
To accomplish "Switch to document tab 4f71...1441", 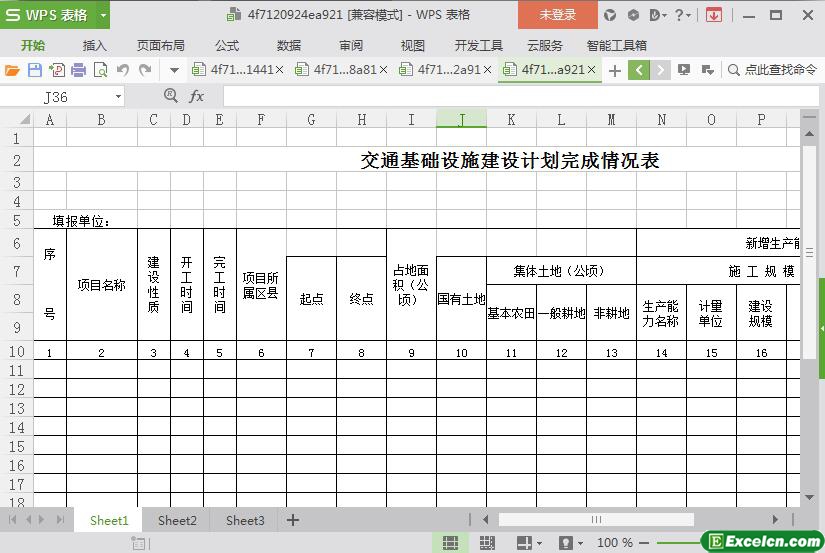I will pos(236,69).
